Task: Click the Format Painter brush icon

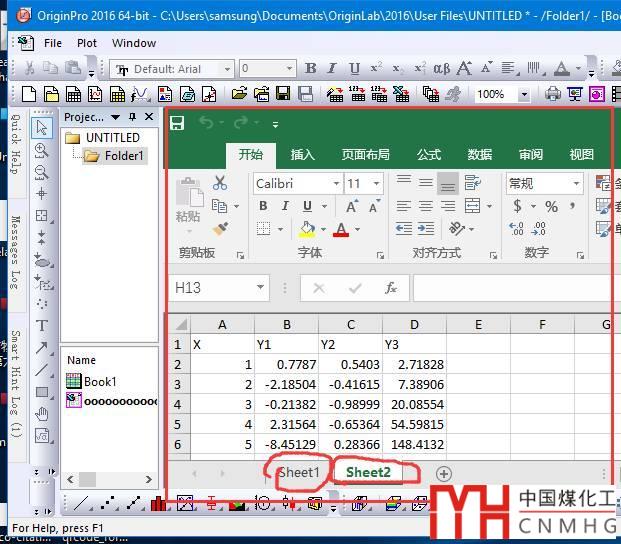Action: pos(220,229)
